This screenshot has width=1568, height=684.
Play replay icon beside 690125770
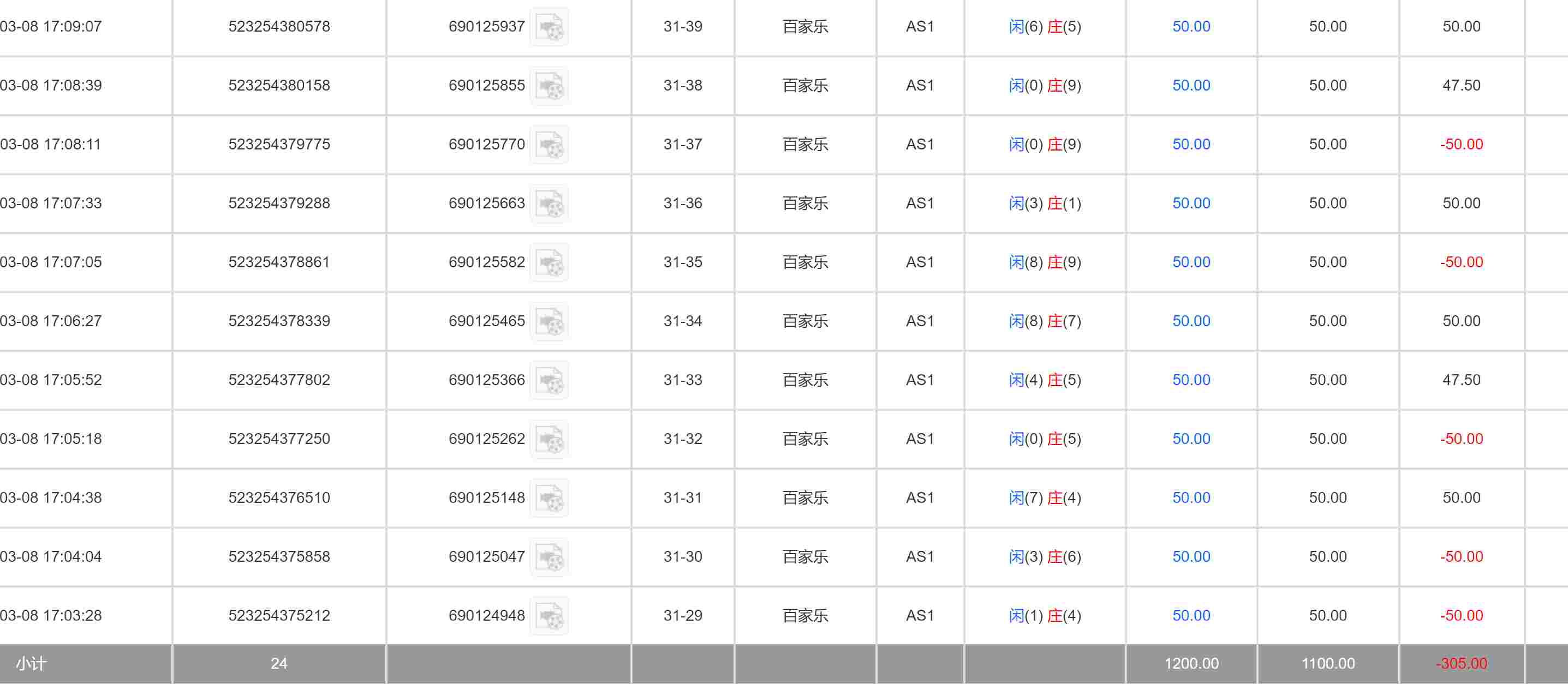click(x=549, y=145)
